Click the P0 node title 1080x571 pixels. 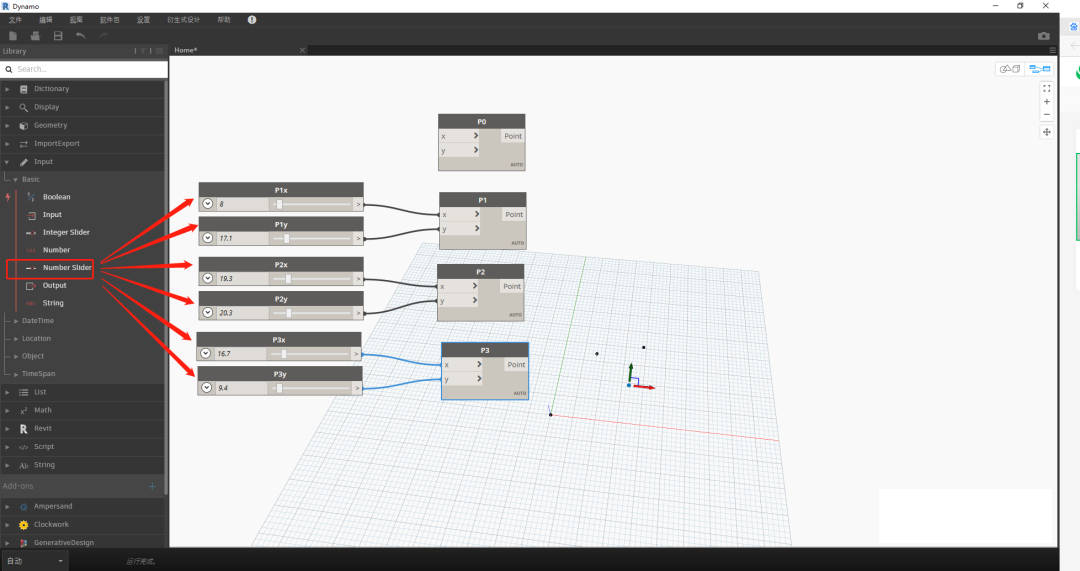point(481,122)
